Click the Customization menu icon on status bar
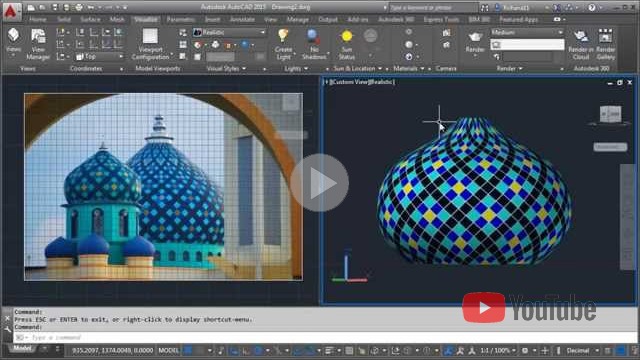The width and height of the screenshot is (640, 360). 634,350
